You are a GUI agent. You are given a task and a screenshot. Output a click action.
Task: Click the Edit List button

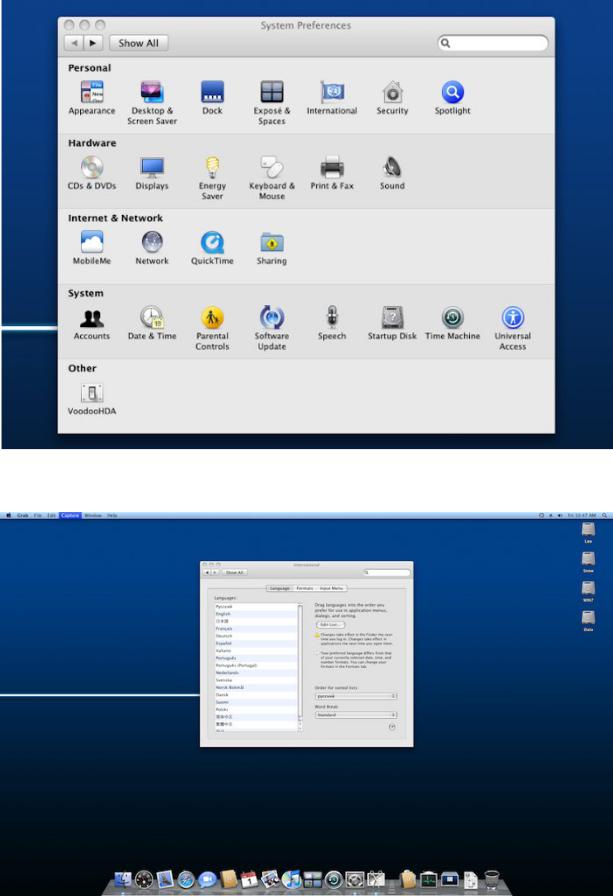[330, 625]
